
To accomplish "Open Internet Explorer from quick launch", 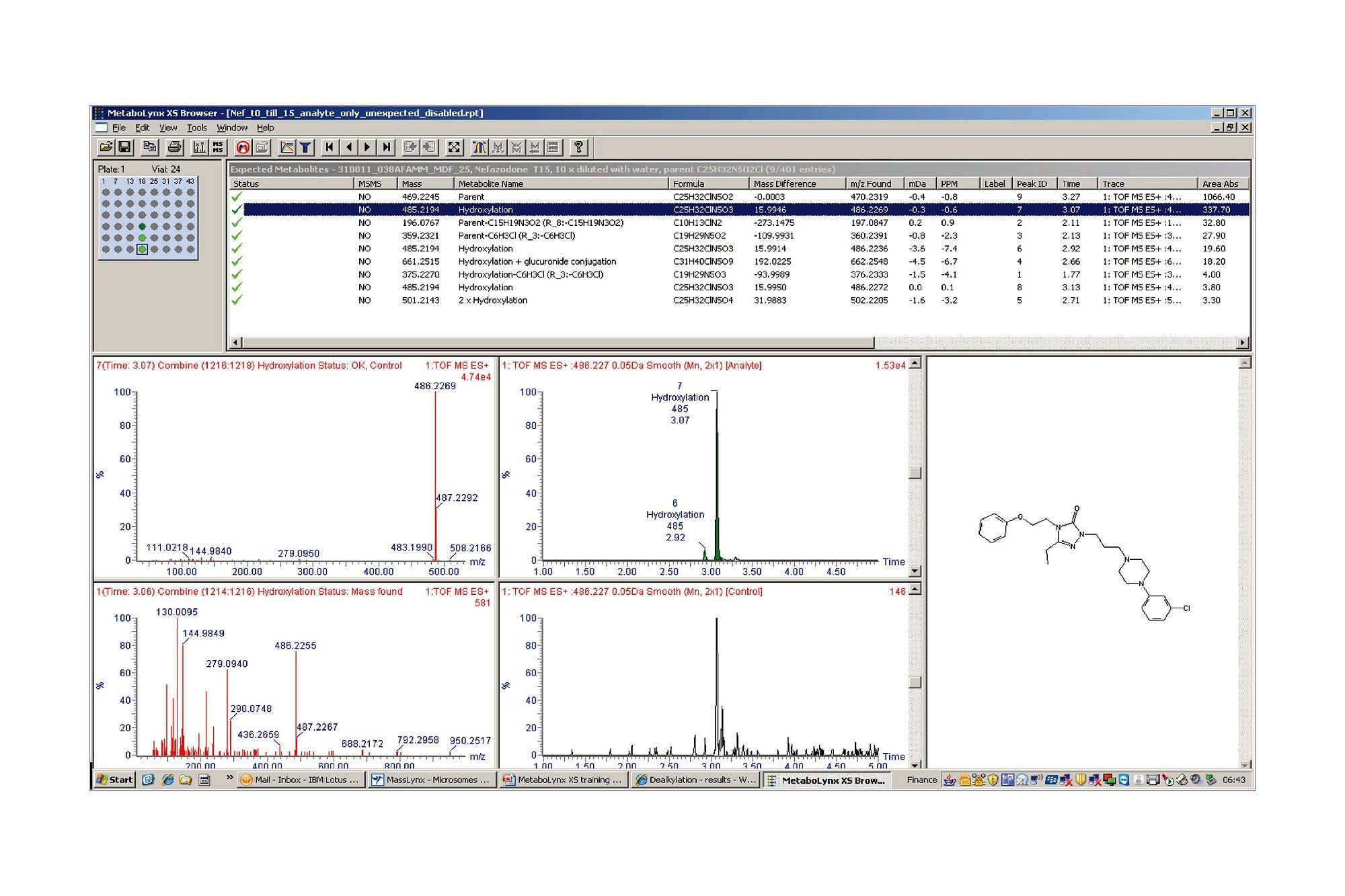I will point(167,780).
